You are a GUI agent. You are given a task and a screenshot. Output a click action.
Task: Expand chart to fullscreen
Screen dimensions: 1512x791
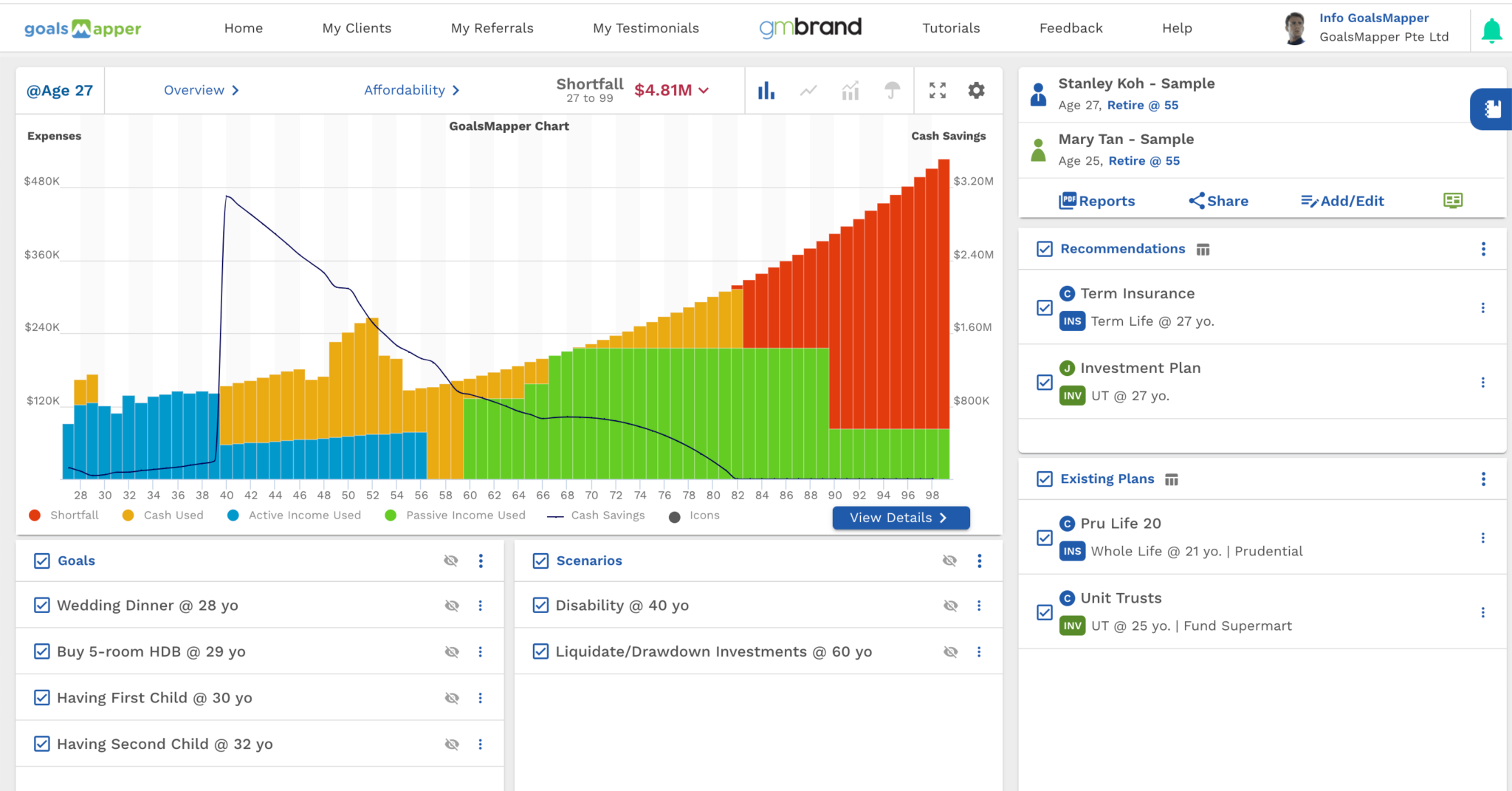[x=937, y=90]
